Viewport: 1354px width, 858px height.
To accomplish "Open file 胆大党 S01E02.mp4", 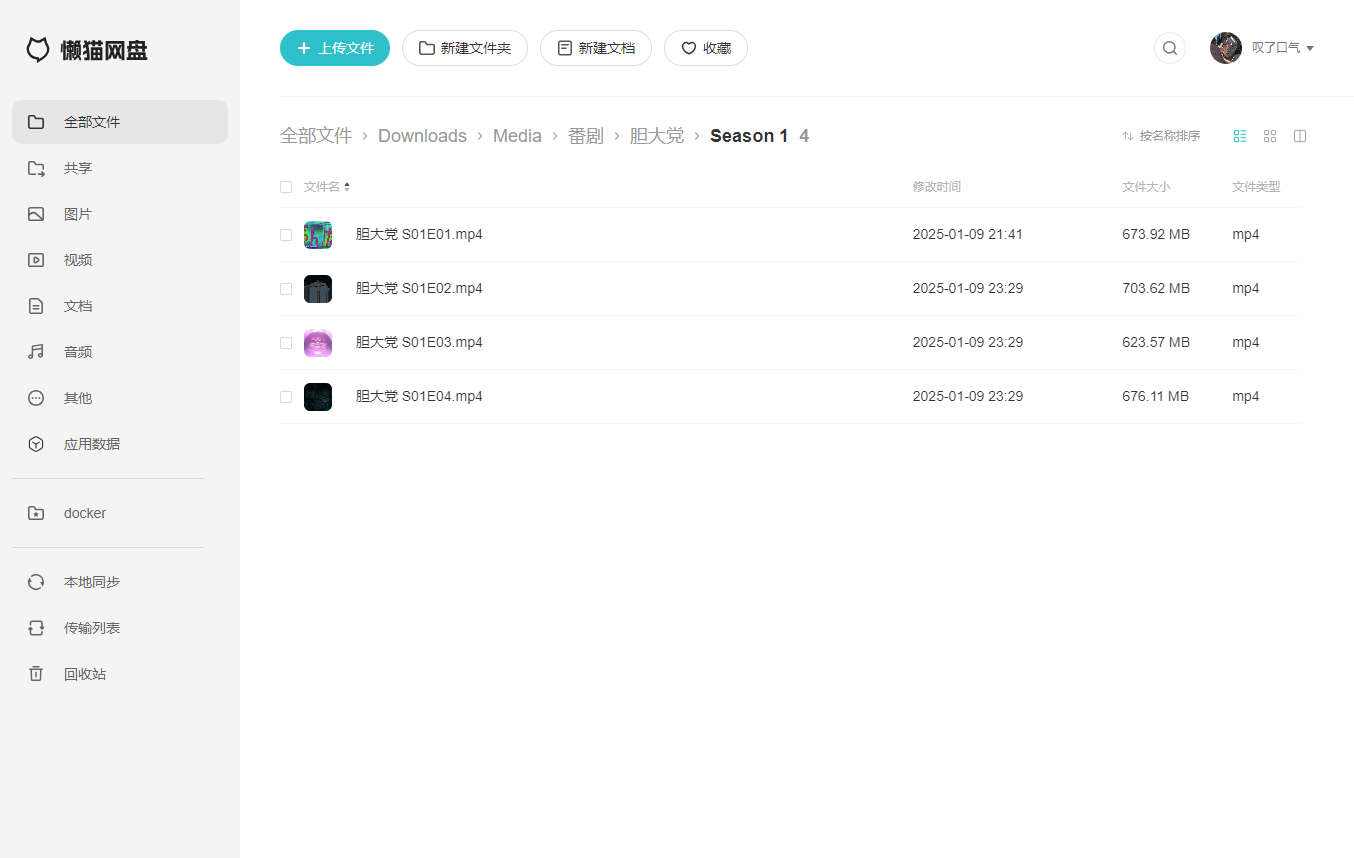I will [x=419, y=289].
